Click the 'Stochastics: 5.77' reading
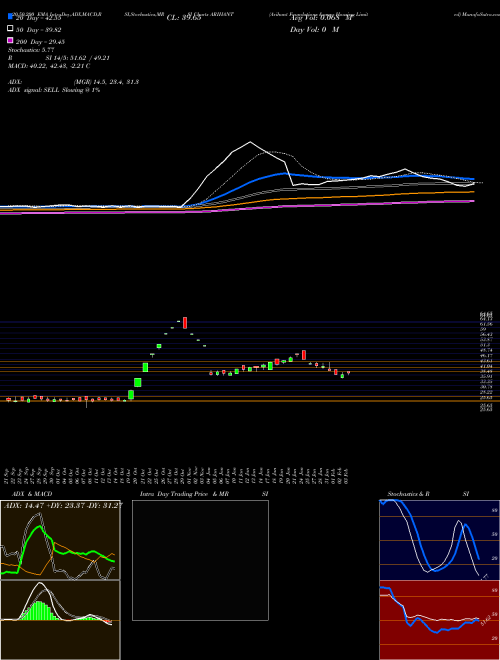This screenshot has height=660, width=500. 31,50
